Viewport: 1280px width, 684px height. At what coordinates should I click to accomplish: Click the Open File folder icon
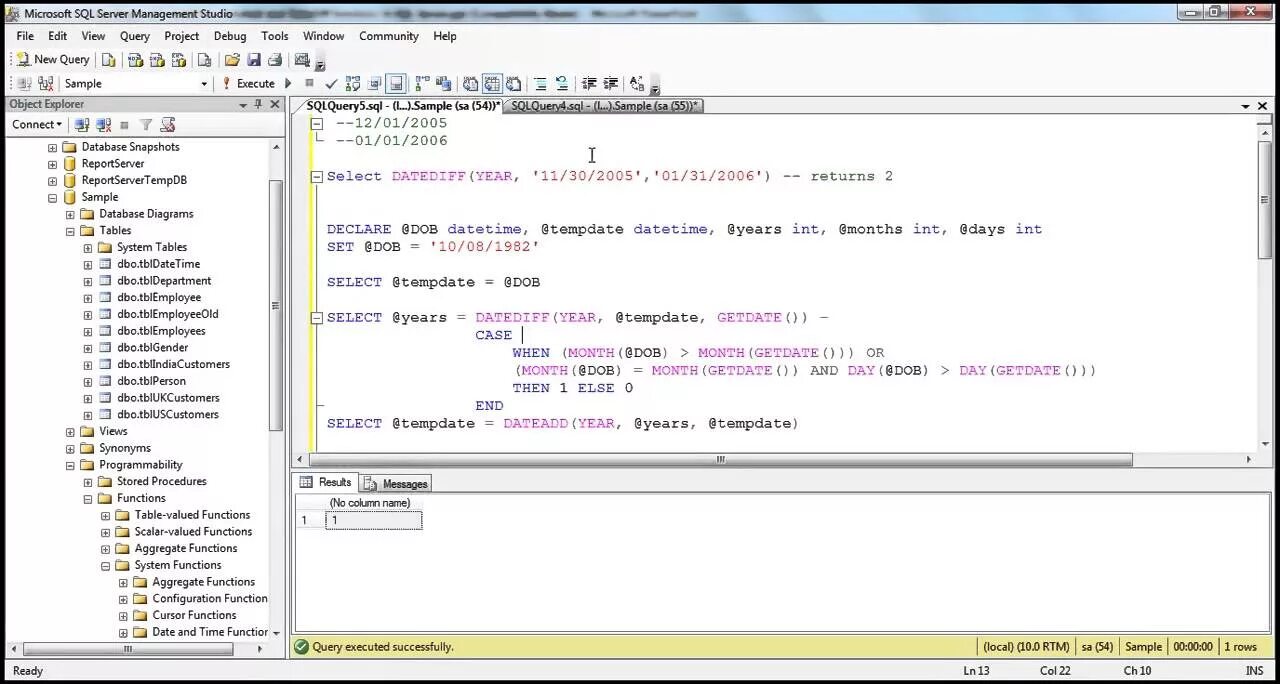pos(232,60)
